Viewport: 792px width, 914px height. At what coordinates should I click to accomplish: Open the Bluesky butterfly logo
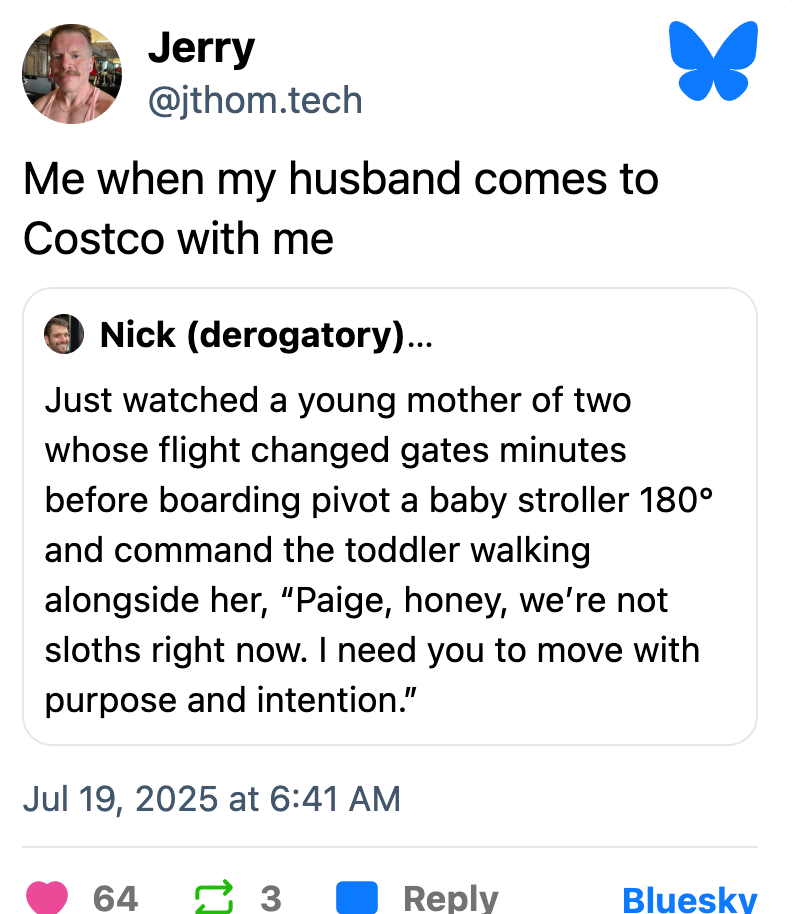coord(713,63)
